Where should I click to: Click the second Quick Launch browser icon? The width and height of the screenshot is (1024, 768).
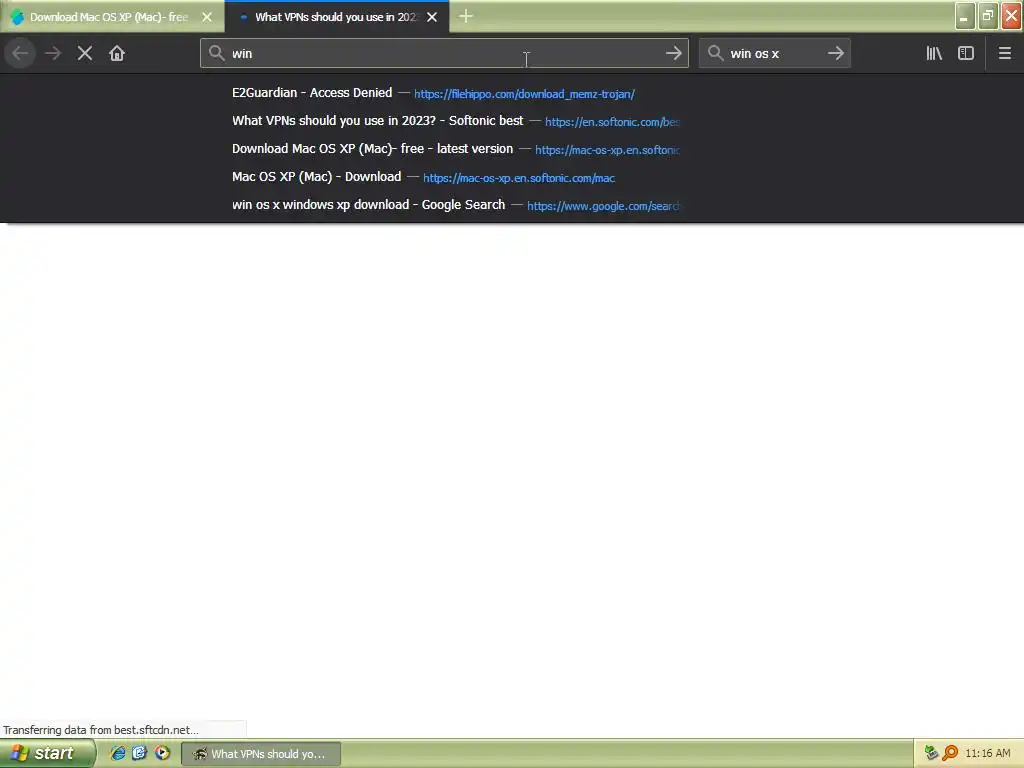pos(140,754)
